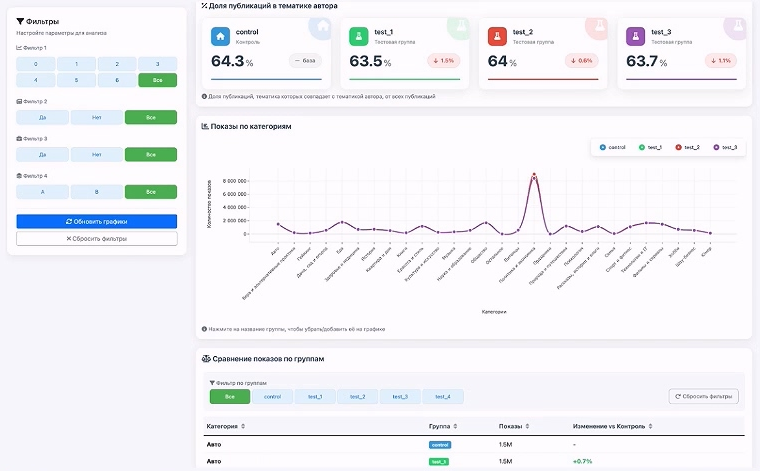
Task: Toggle control series in chart legend
Action: point(613,147)
